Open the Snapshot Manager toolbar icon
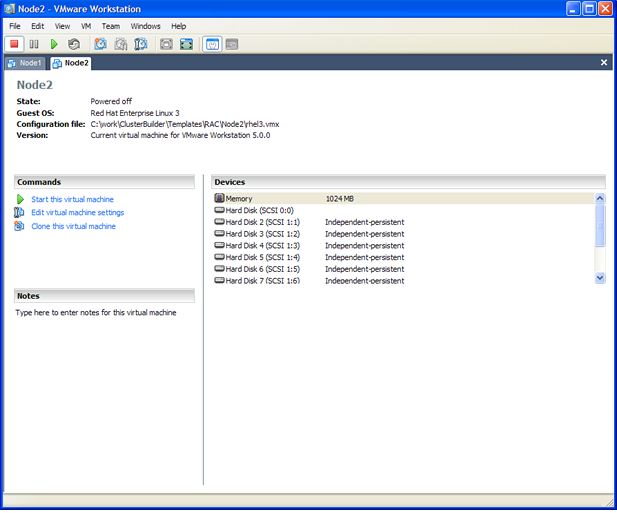The image size is (617, 513). click(x=140, y=44)
